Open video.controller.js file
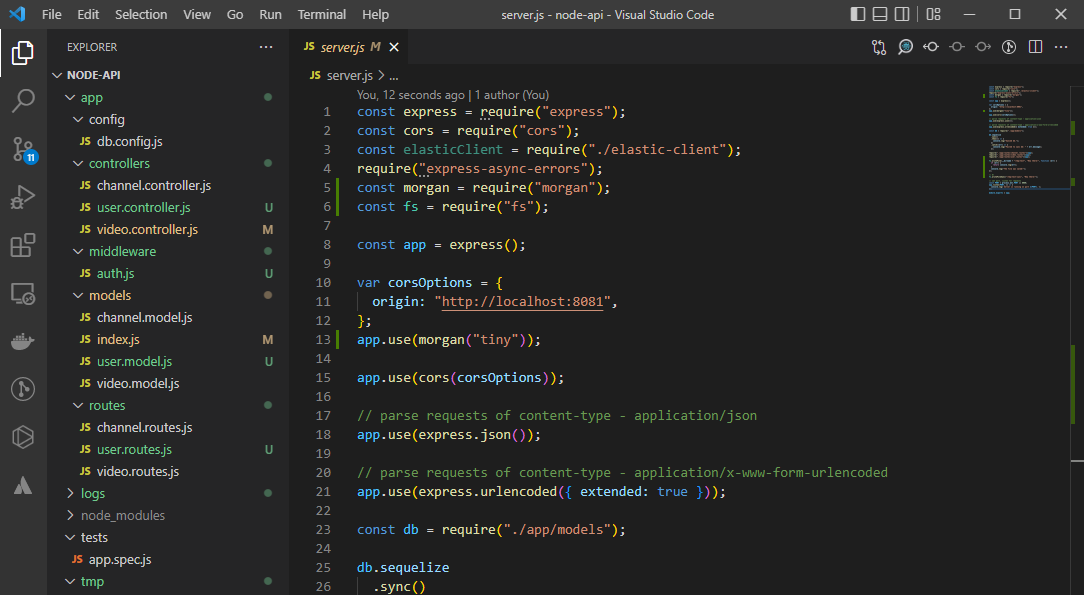Viewport: 1084px width, 595px height. (147, 229)
